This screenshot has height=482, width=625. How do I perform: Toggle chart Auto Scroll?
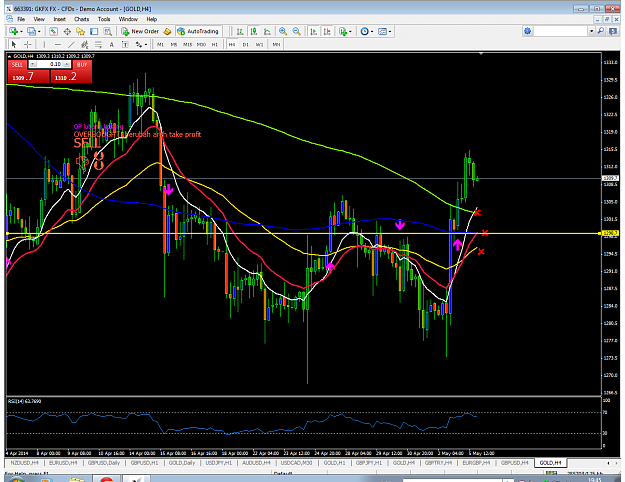(x=313, y=31)
